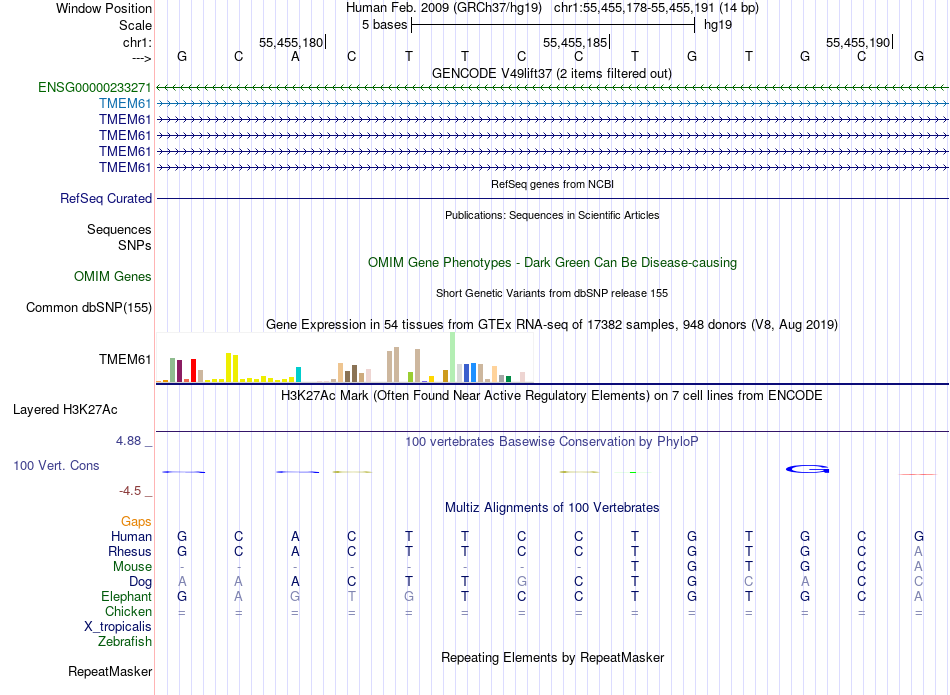Click the GENCODE V49lift37 track title
Viewport: 950px width, 695px height.
pyautogui.click(x=552, y=74)
